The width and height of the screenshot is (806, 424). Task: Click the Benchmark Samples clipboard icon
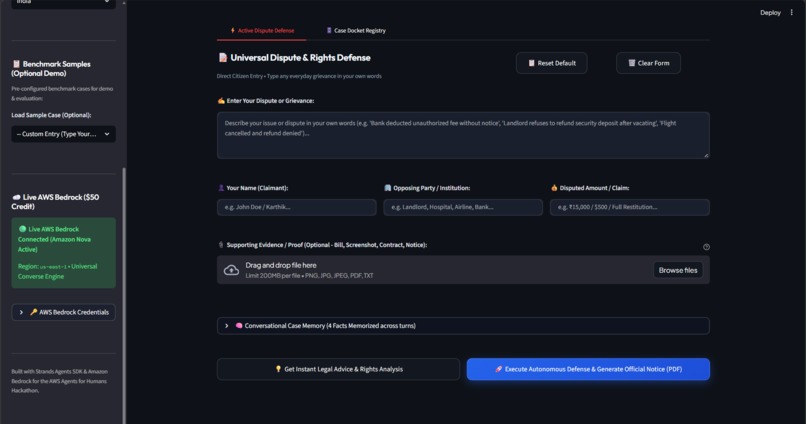pyautogui.click(x=16, y=64)
